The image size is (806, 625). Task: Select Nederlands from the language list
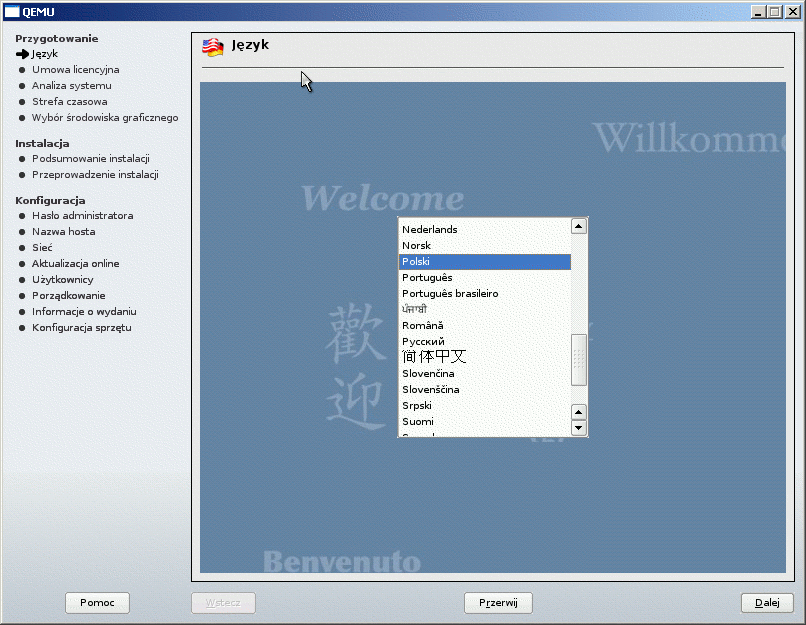click(430, 230)
